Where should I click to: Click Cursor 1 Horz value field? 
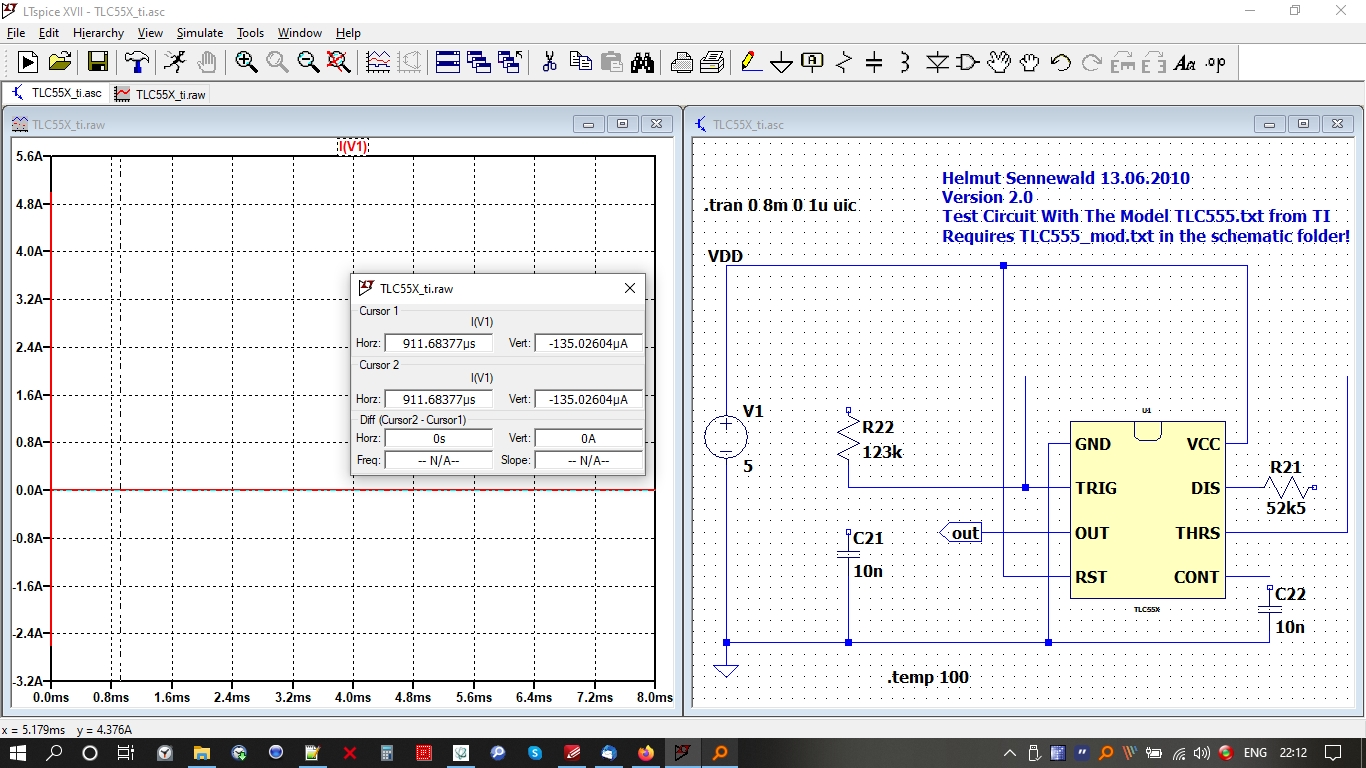[x=439, y=343]
